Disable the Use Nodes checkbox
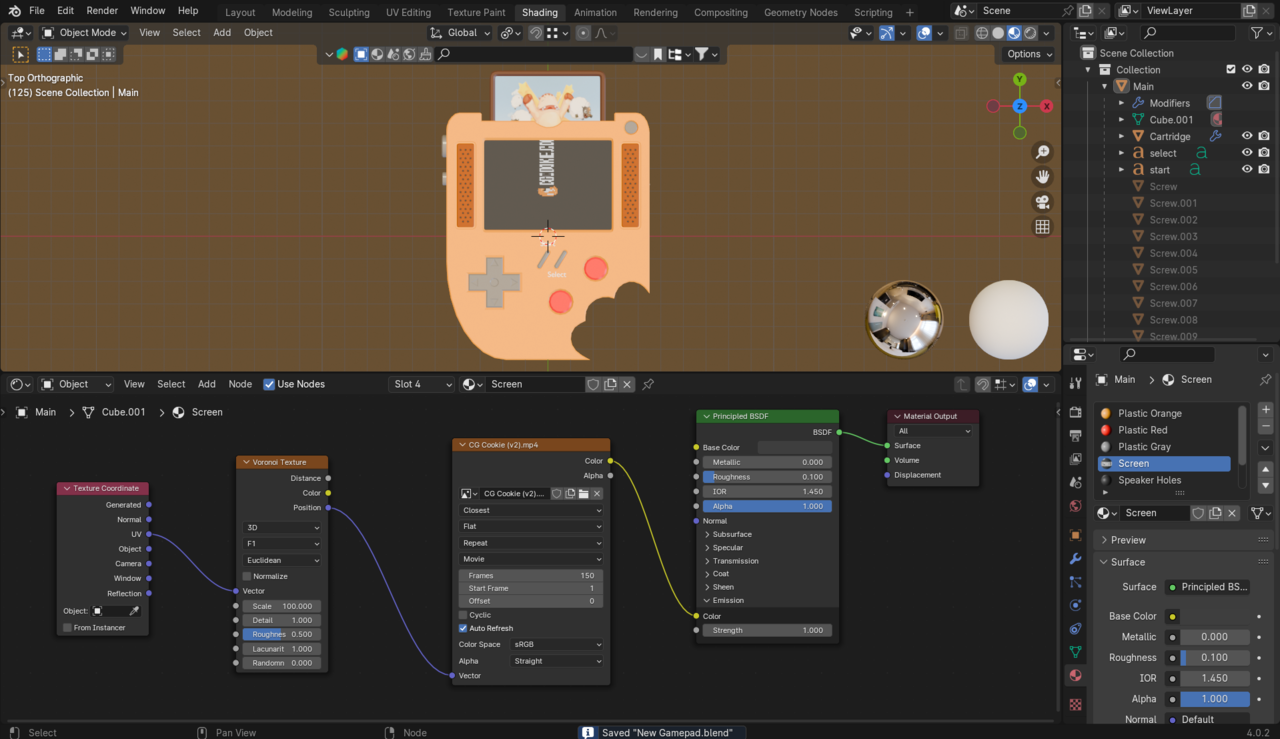 pyautogui.click(x=269, y=384)
